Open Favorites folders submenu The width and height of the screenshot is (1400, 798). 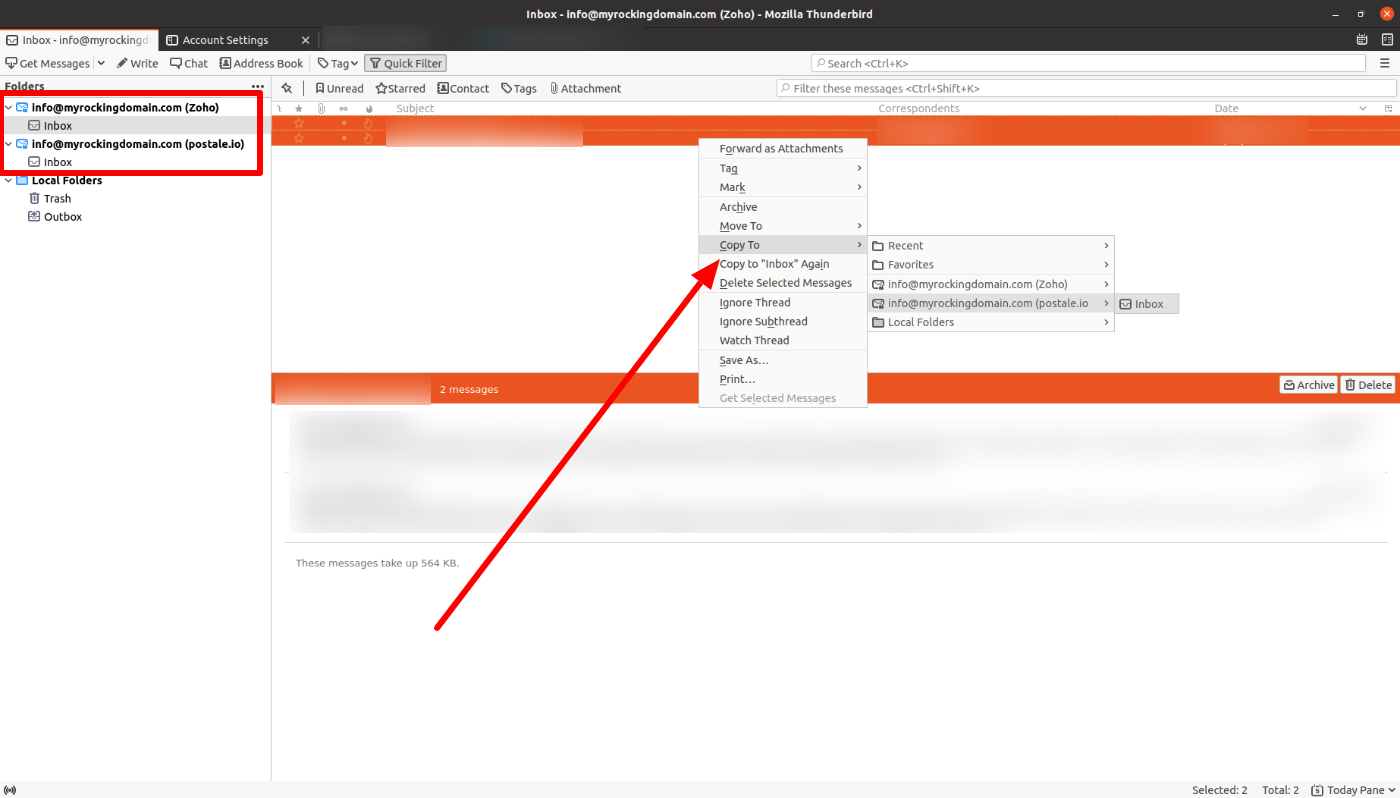point(990,264)
